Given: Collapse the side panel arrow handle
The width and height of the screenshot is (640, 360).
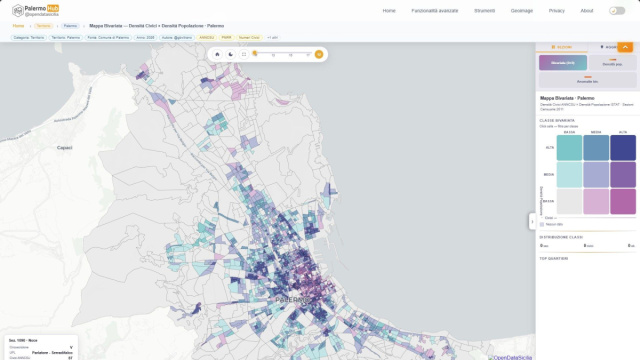Looking at the screenshot, I should [532, 222].
